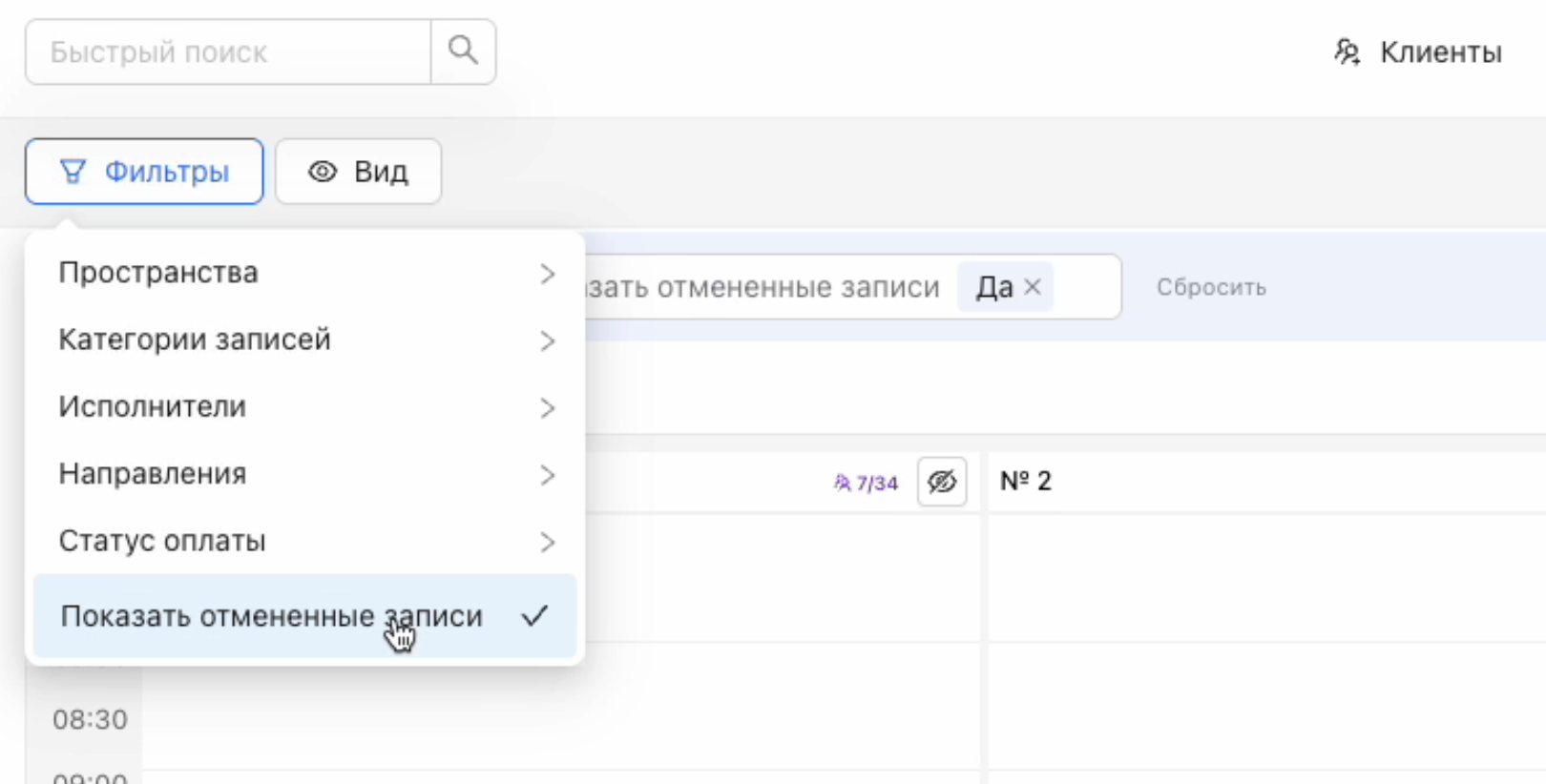This screenshot has width=1546, height=784.
Task: Click the Сбросить link
Action: 1211,287
